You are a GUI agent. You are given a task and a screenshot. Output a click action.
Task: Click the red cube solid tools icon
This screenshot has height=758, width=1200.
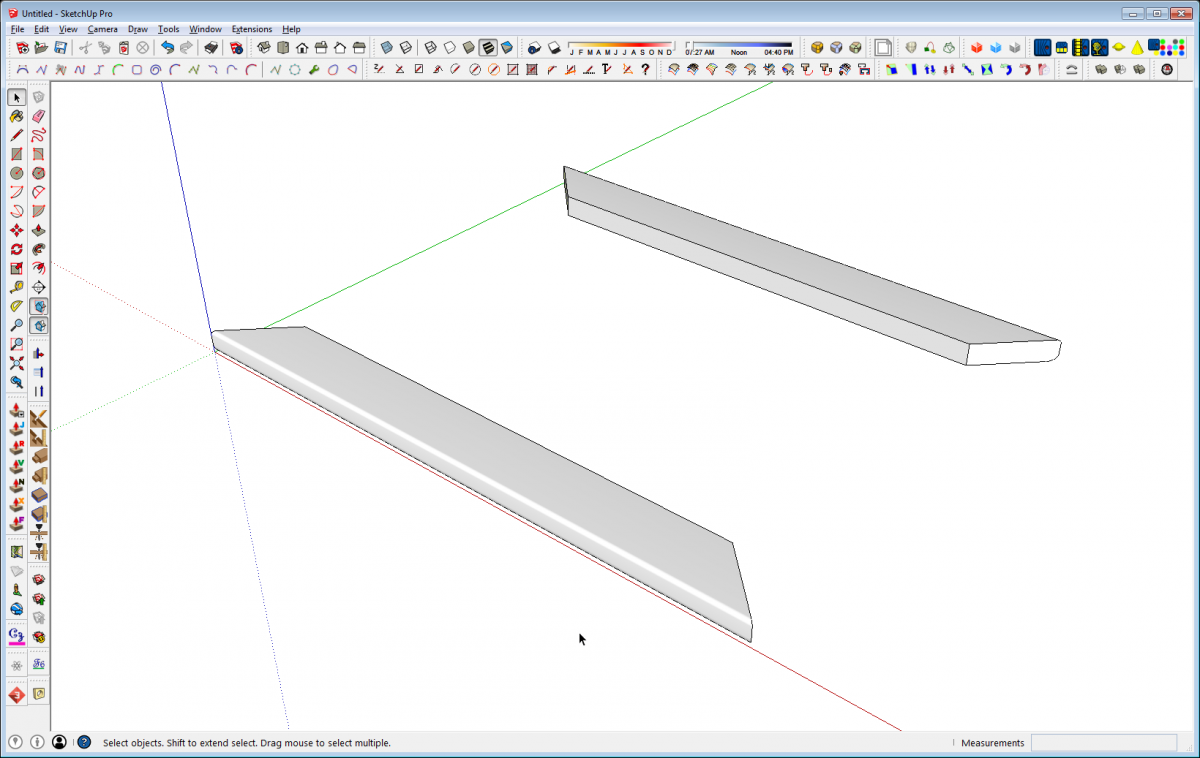coord(977,47)
